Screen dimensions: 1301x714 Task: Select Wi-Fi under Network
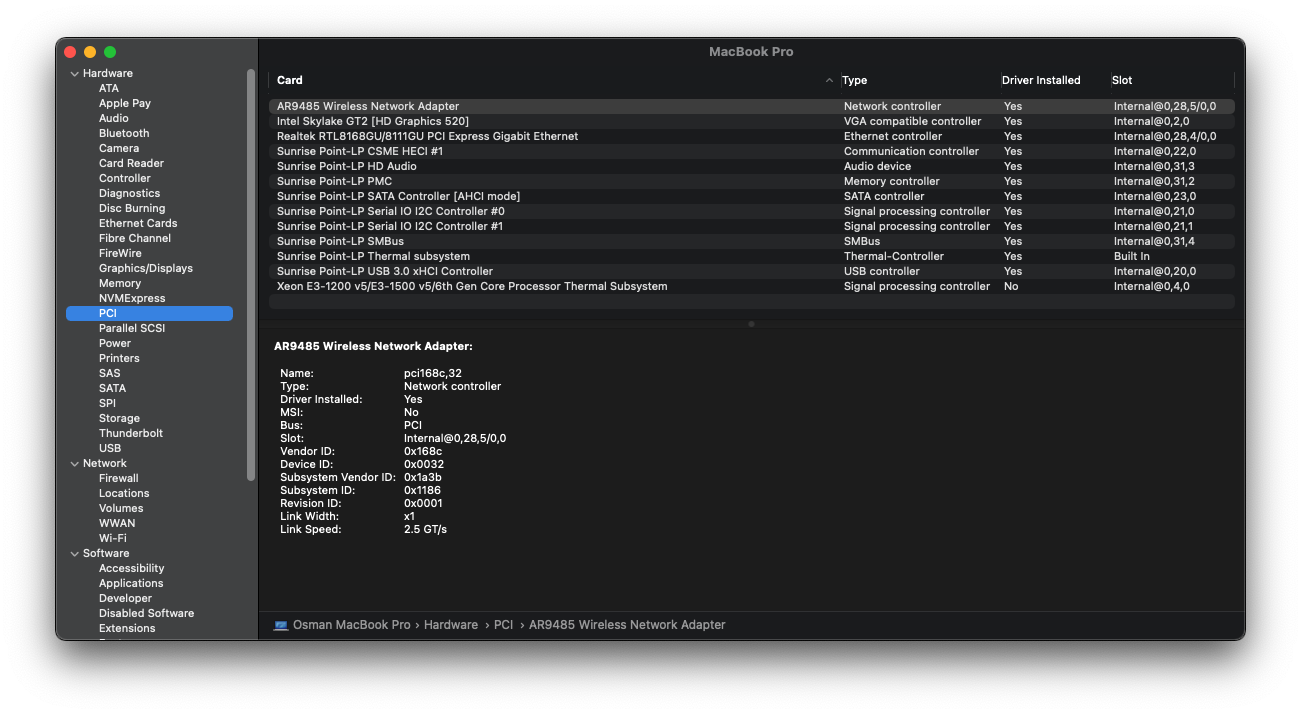112,538
